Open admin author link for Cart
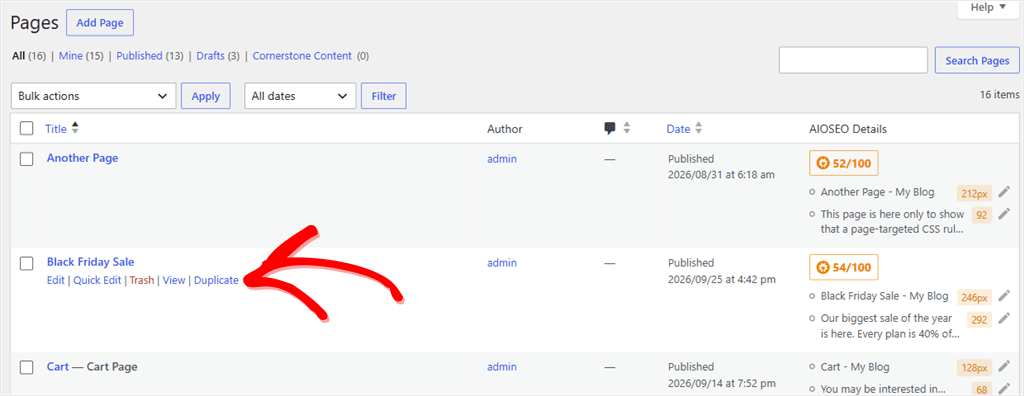The image size is (1024, 396). pos(502,367)
